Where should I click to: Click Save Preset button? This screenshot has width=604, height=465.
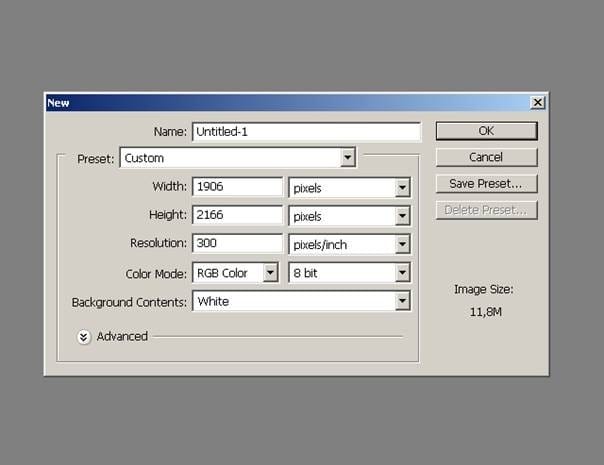(487, 184)
